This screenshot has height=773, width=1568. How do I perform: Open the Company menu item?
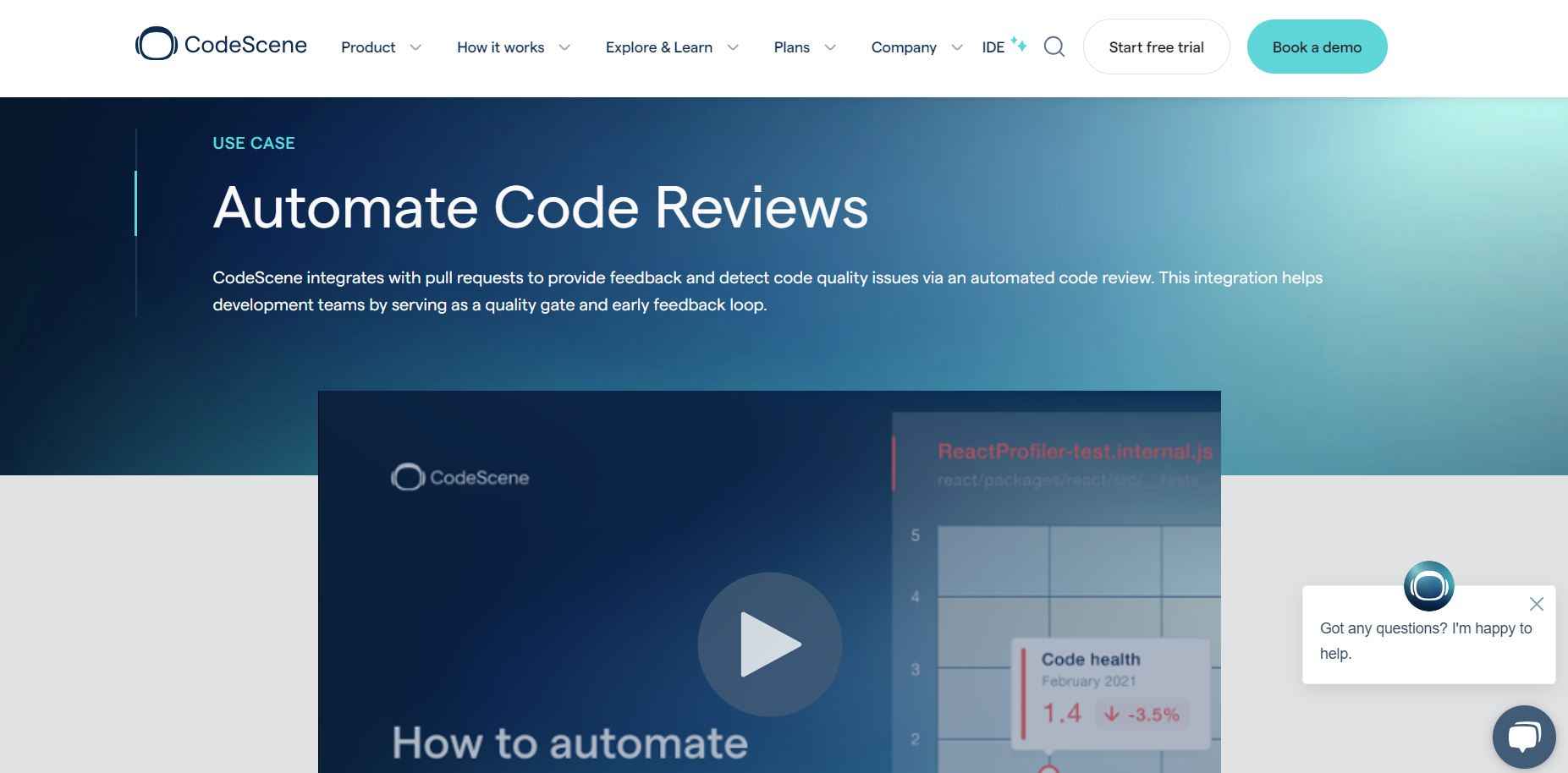click(904, 47)
